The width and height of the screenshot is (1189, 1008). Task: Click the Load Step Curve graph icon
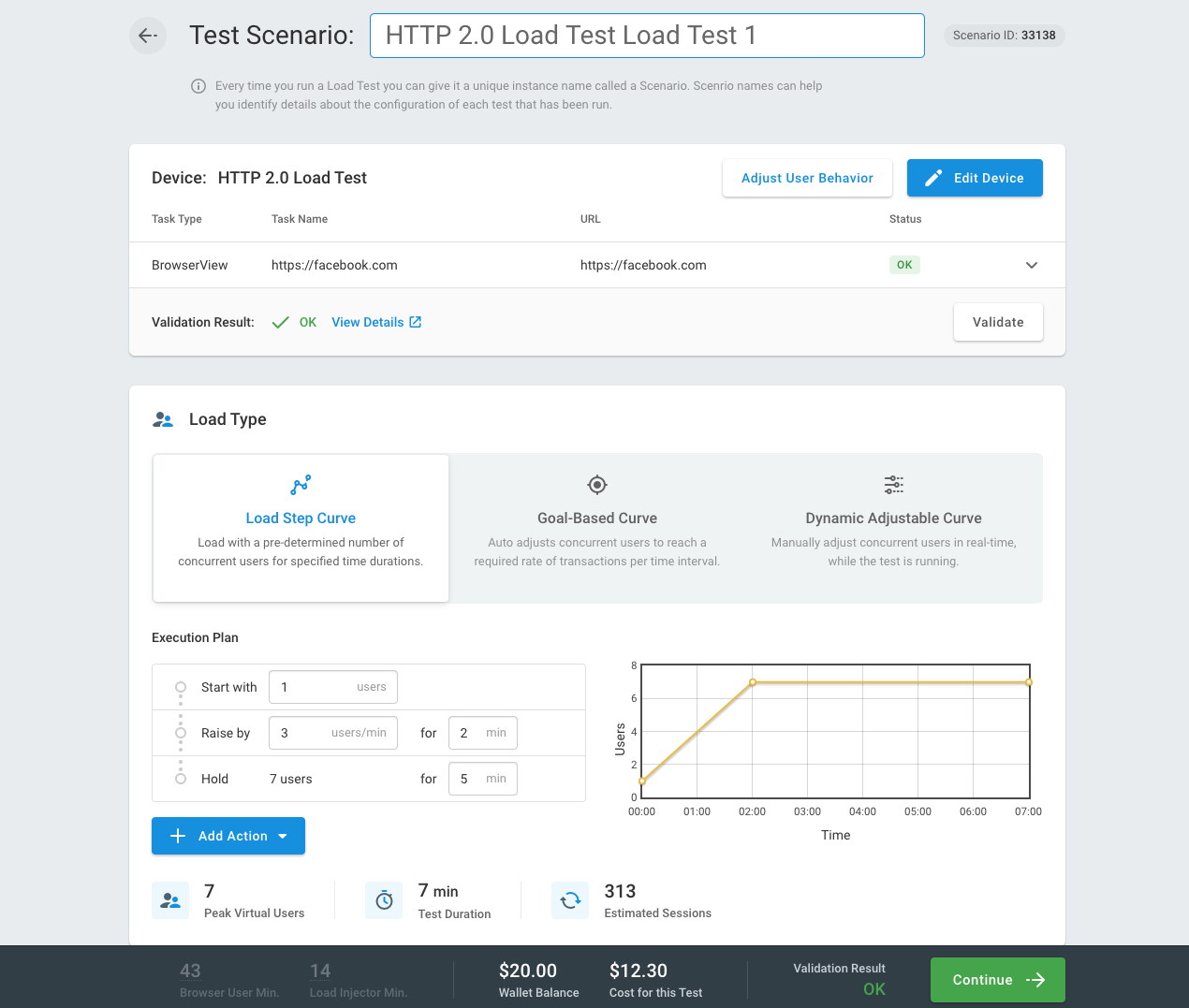click(x=301, y=485)
